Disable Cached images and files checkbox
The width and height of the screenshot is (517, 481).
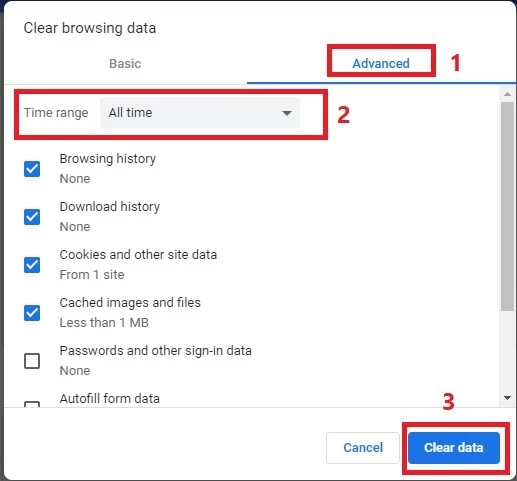click(x=32, y=313)
